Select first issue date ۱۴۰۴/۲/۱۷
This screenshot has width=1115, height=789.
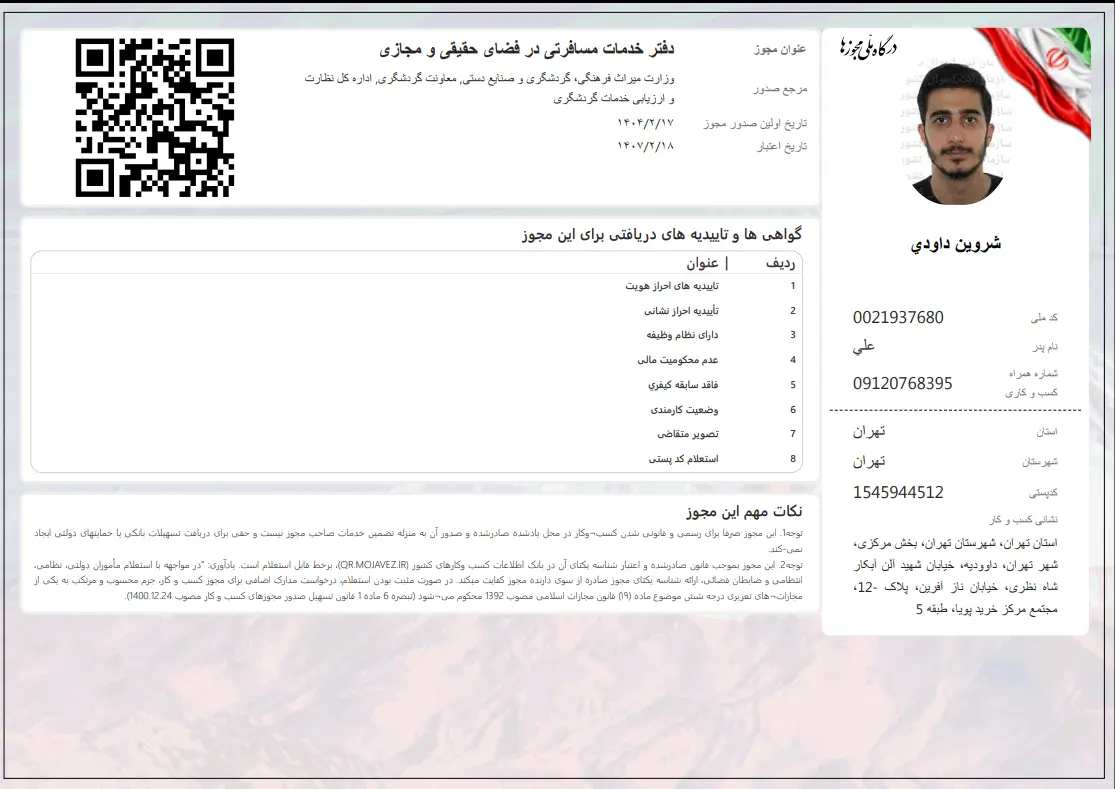point(645,123)
